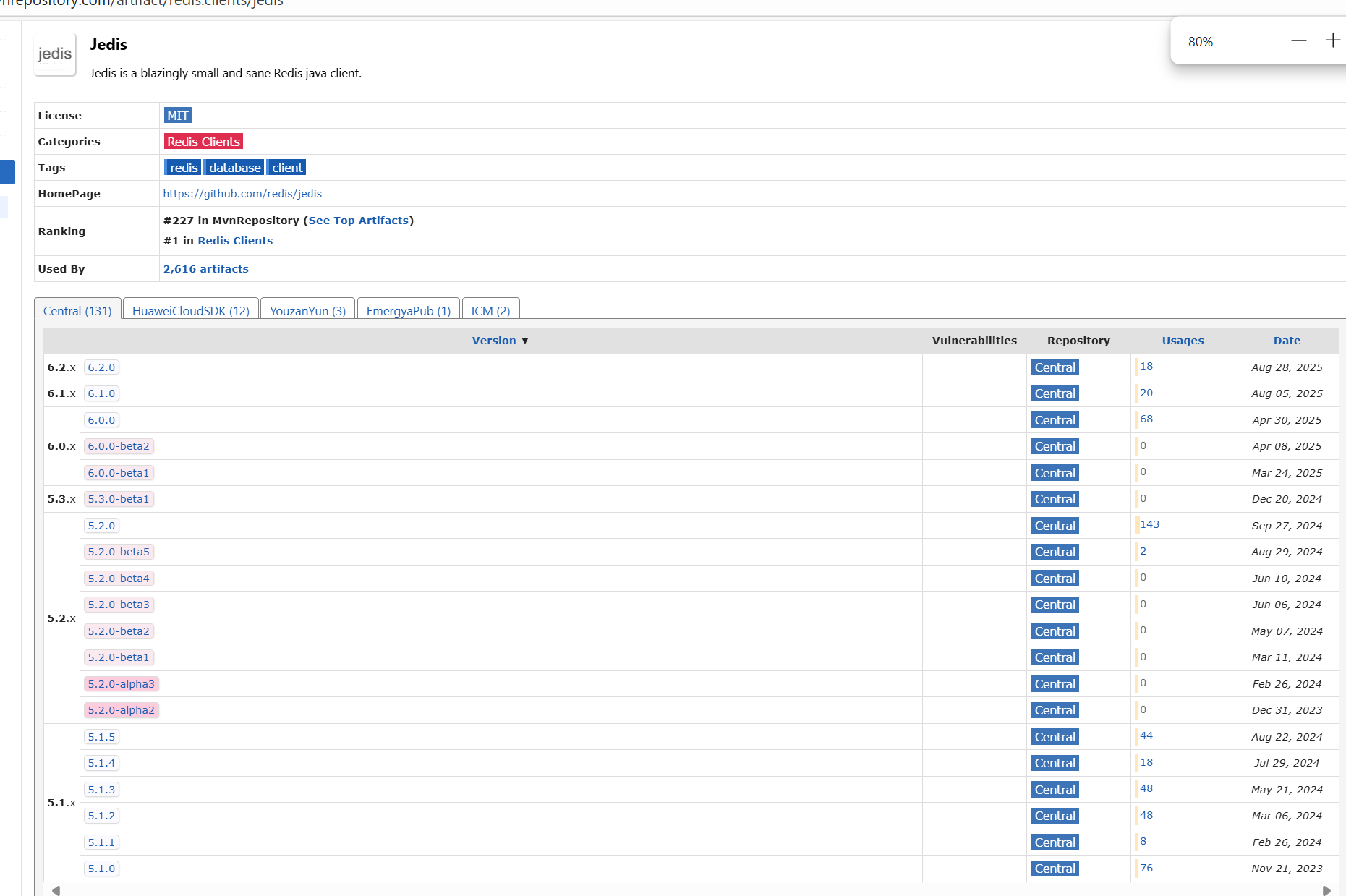Click the 5.2.x version group label
The width and height of the screenshot is (1346, 896).
pos(61,618)
